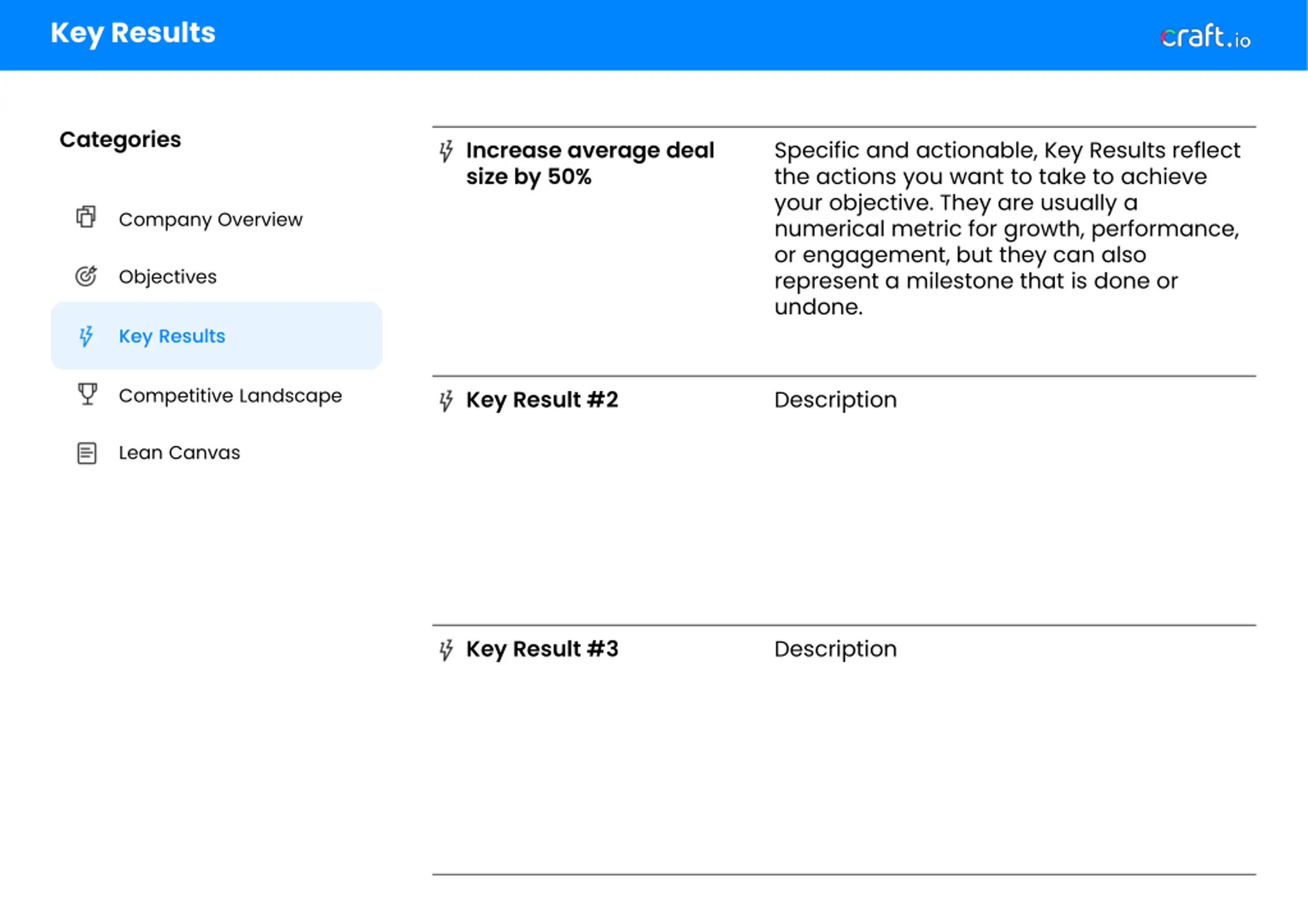Click the Increase average deal size title
This screenshot has width=1308, height=924.
(x=590, y=163)
